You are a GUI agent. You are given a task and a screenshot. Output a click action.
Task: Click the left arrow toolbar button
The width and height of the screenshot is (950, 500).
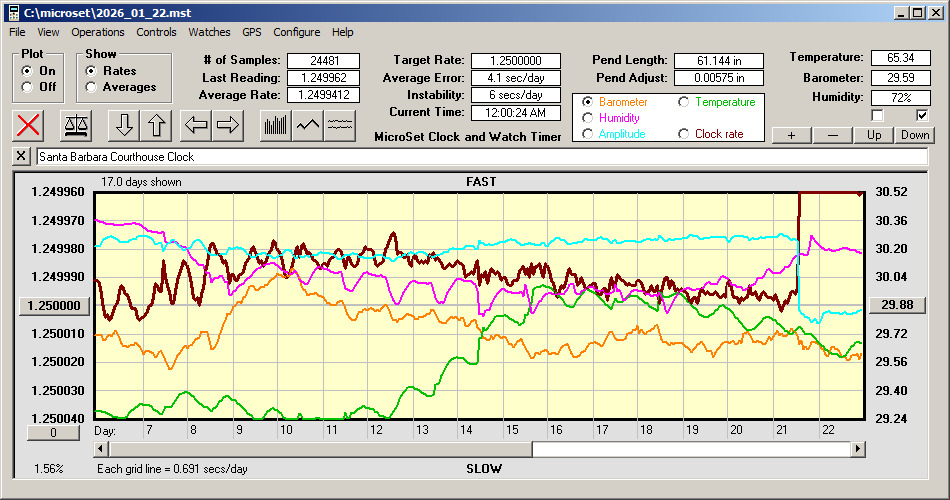click(x=196, y=125)
